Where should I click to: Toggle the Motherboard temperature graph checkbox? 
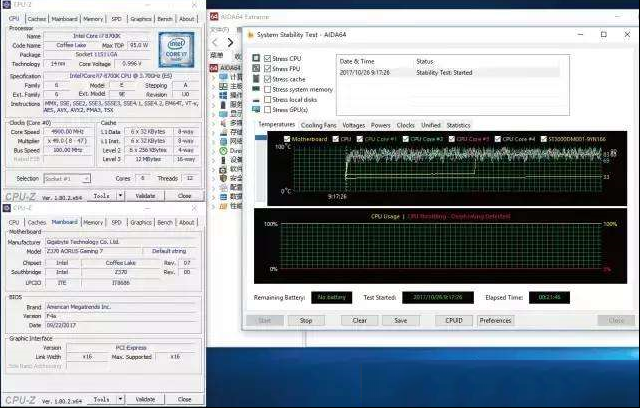tap(287, 139)
